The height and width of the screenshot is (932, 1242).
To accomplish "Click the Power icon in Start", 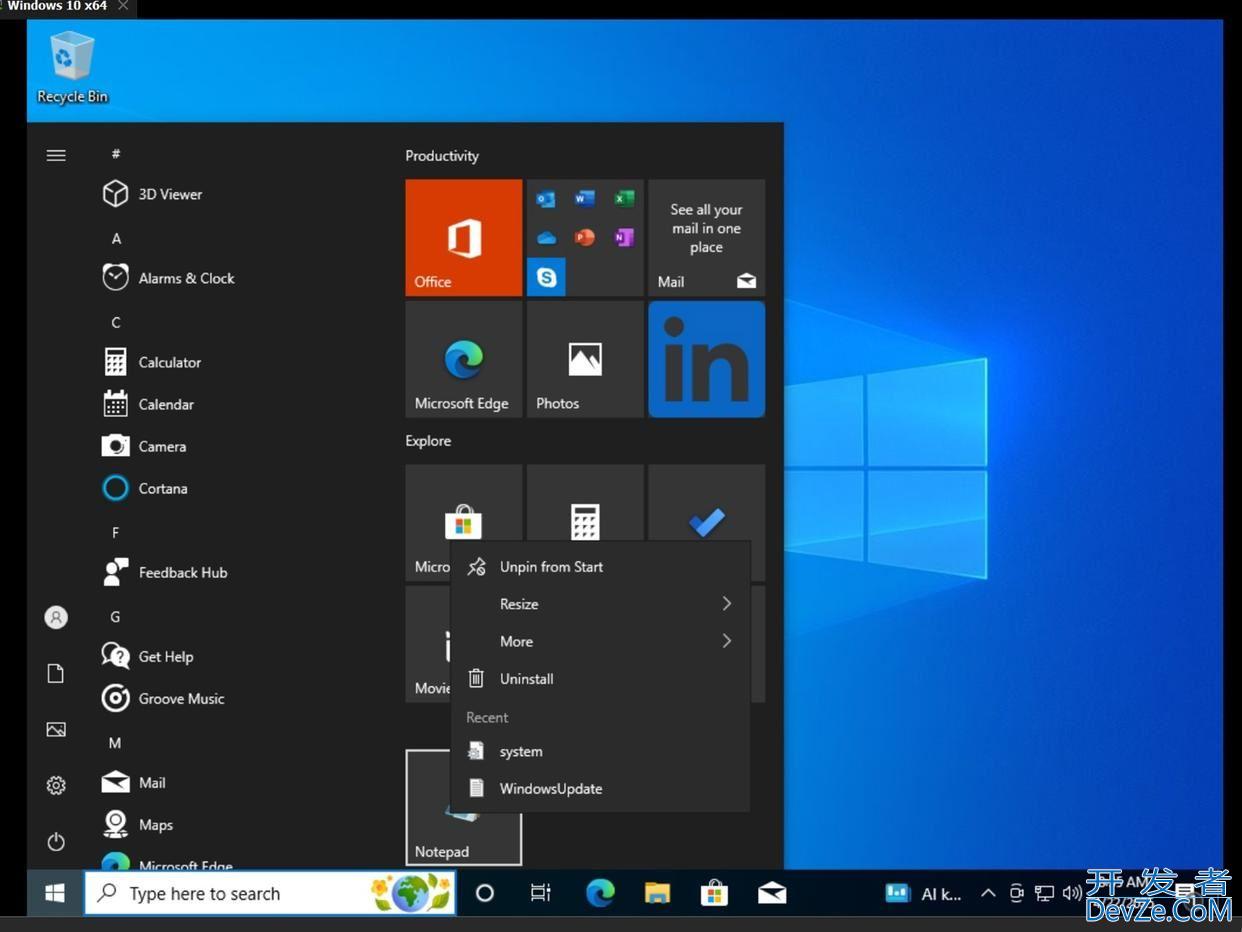I will coord(56,842).
